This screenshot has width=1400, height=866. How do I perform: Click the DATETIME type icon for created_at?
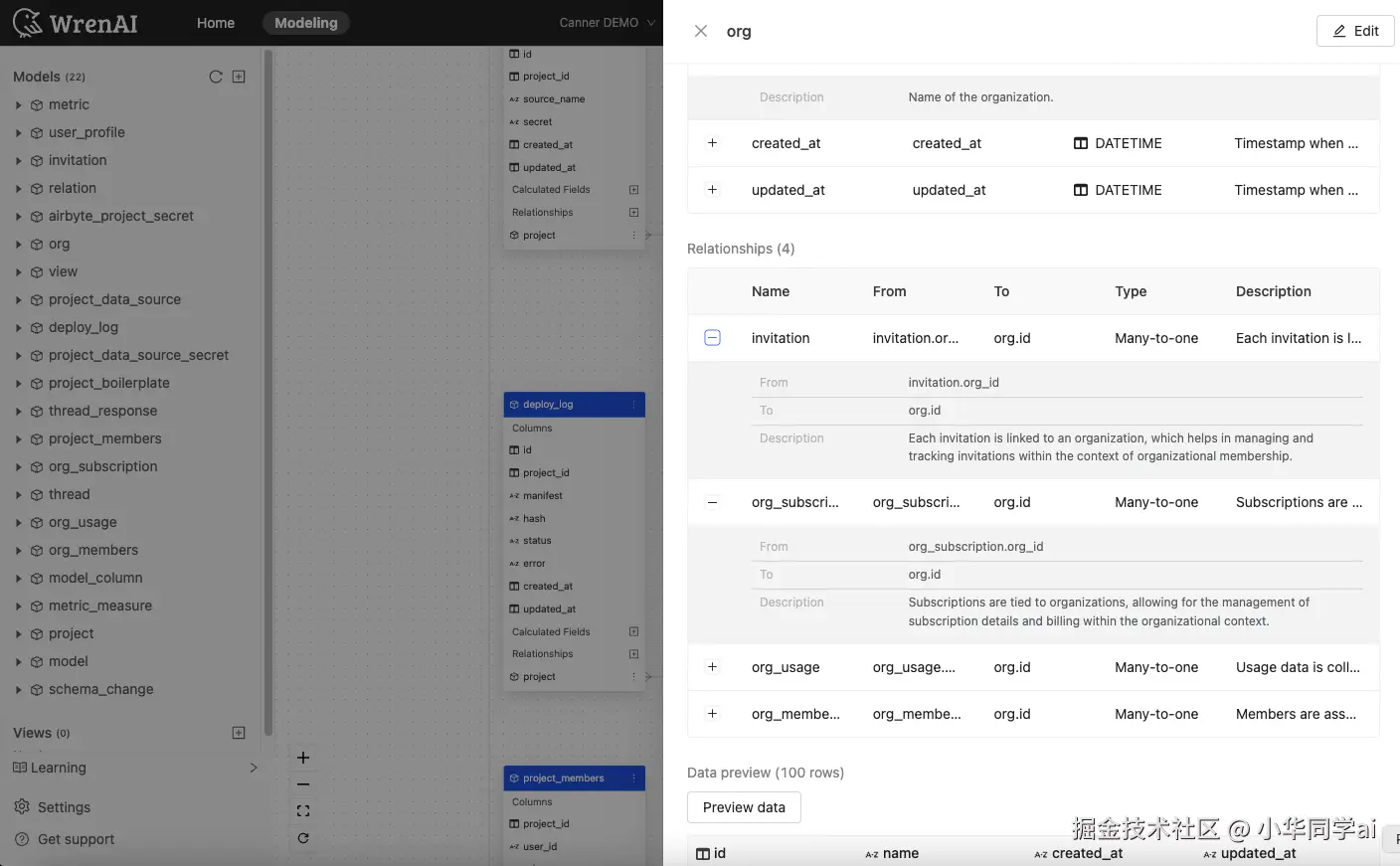click(1081, 143)
